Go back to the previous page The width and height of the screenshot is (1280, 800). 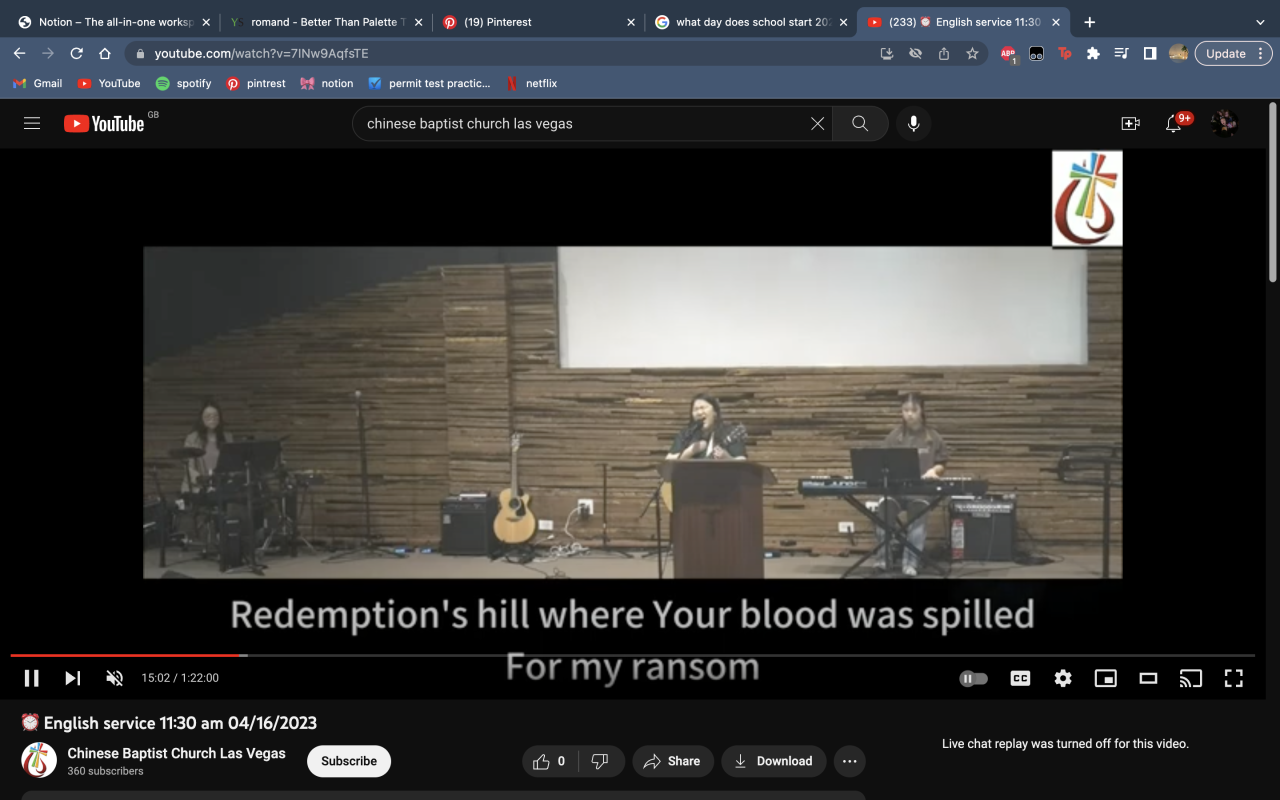pos(19,53)
